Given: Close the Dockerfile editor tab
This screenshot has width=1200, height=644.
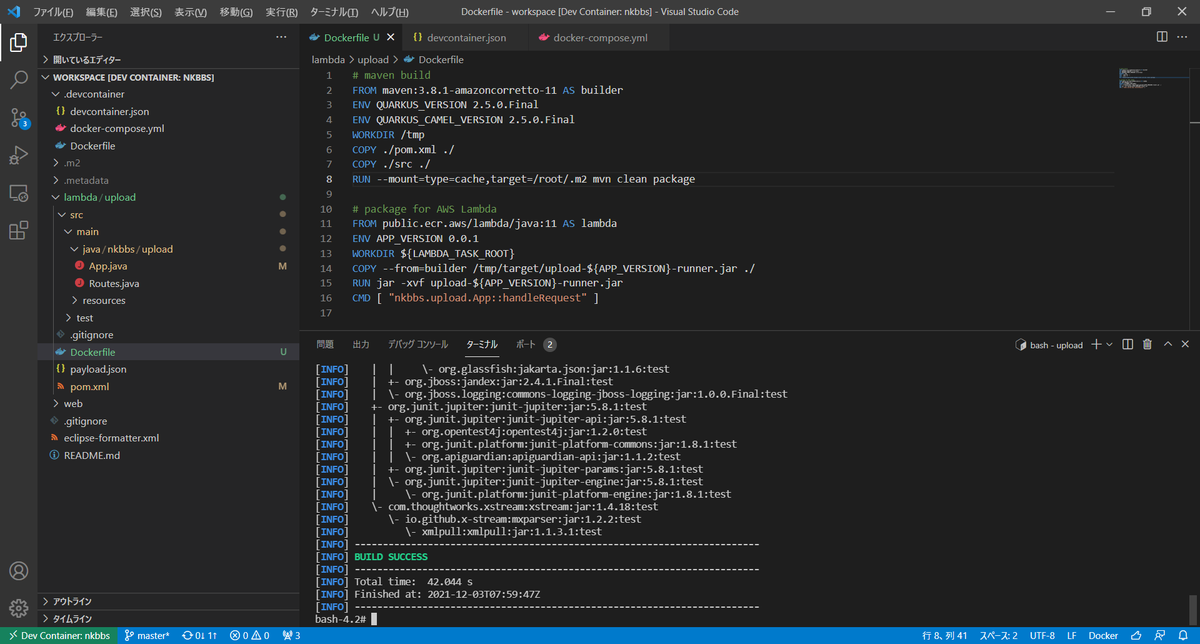Looking at the screenshot, I should pos(390,37).
